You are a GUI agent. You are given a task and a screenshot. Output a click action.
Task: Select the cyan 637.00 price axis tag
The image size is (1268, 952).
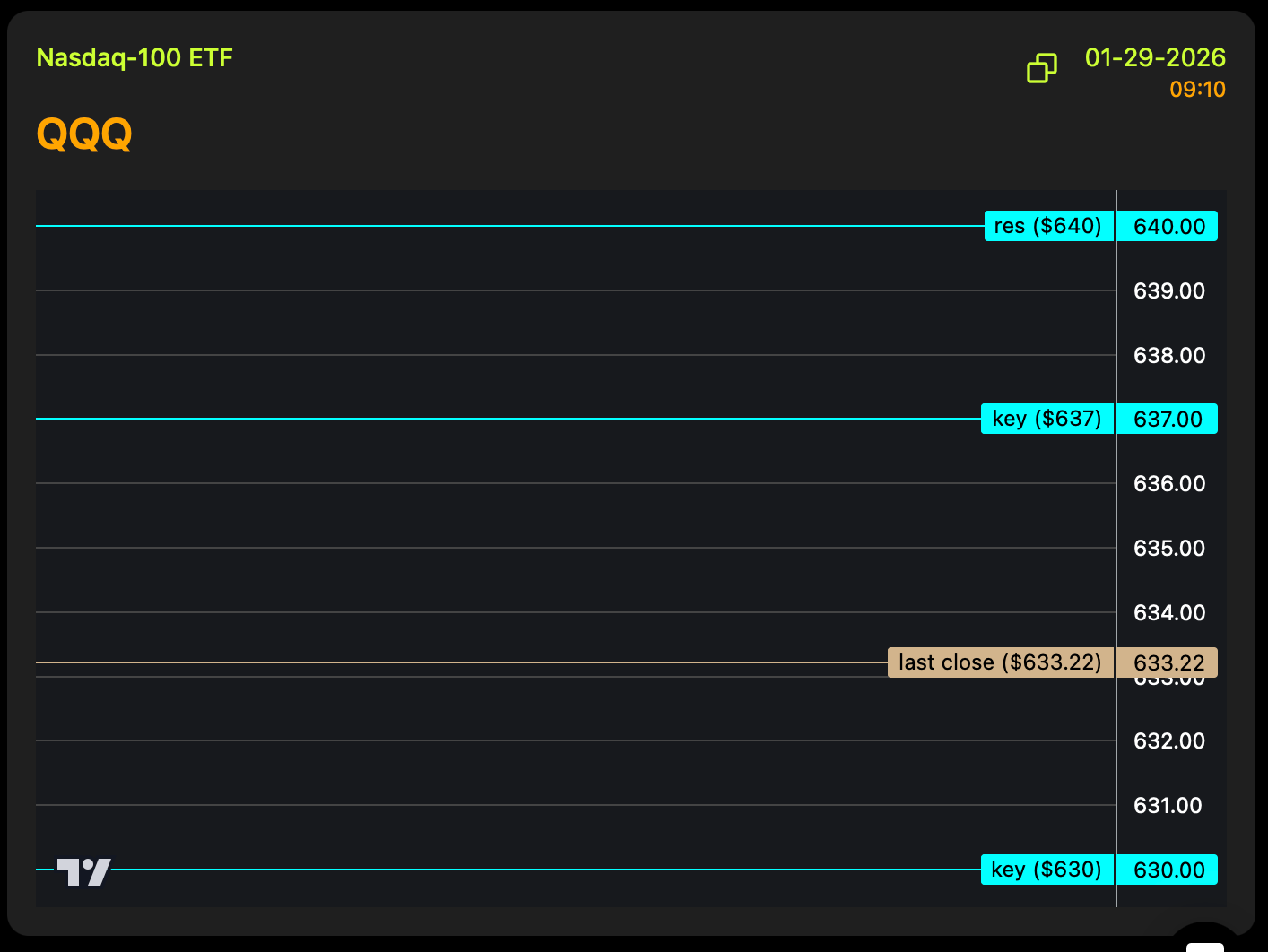pos(1168,419)
